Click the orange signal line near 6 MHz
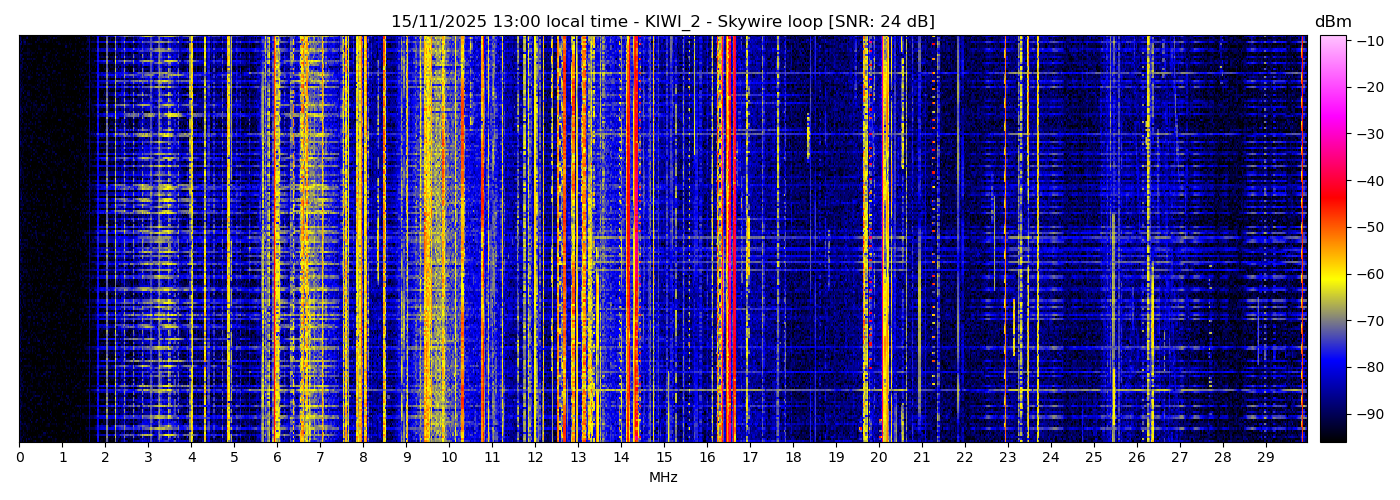 (x=276, y=240)
